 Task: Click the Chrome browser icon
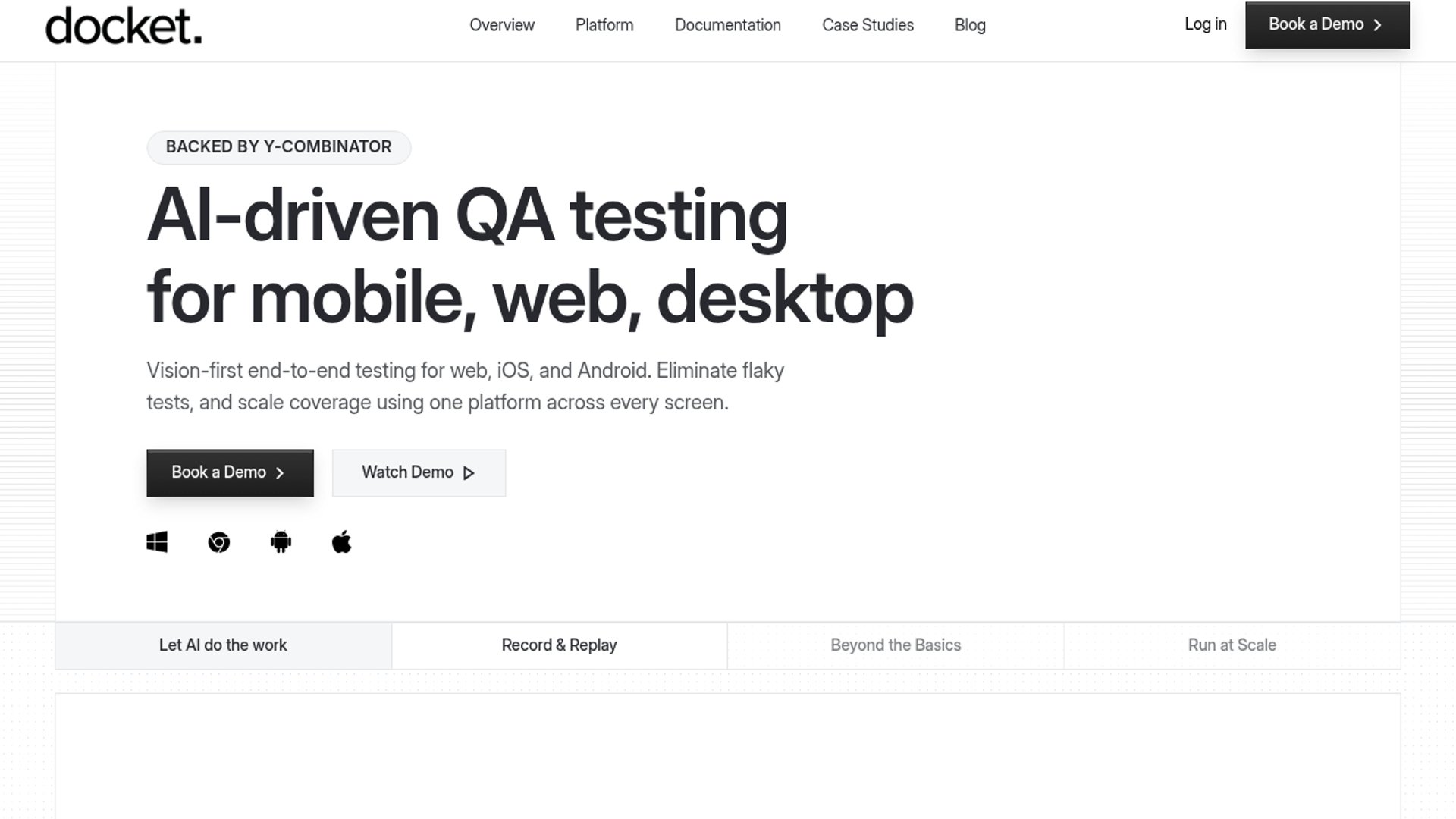pyautogui.click(x=218, y=542)
